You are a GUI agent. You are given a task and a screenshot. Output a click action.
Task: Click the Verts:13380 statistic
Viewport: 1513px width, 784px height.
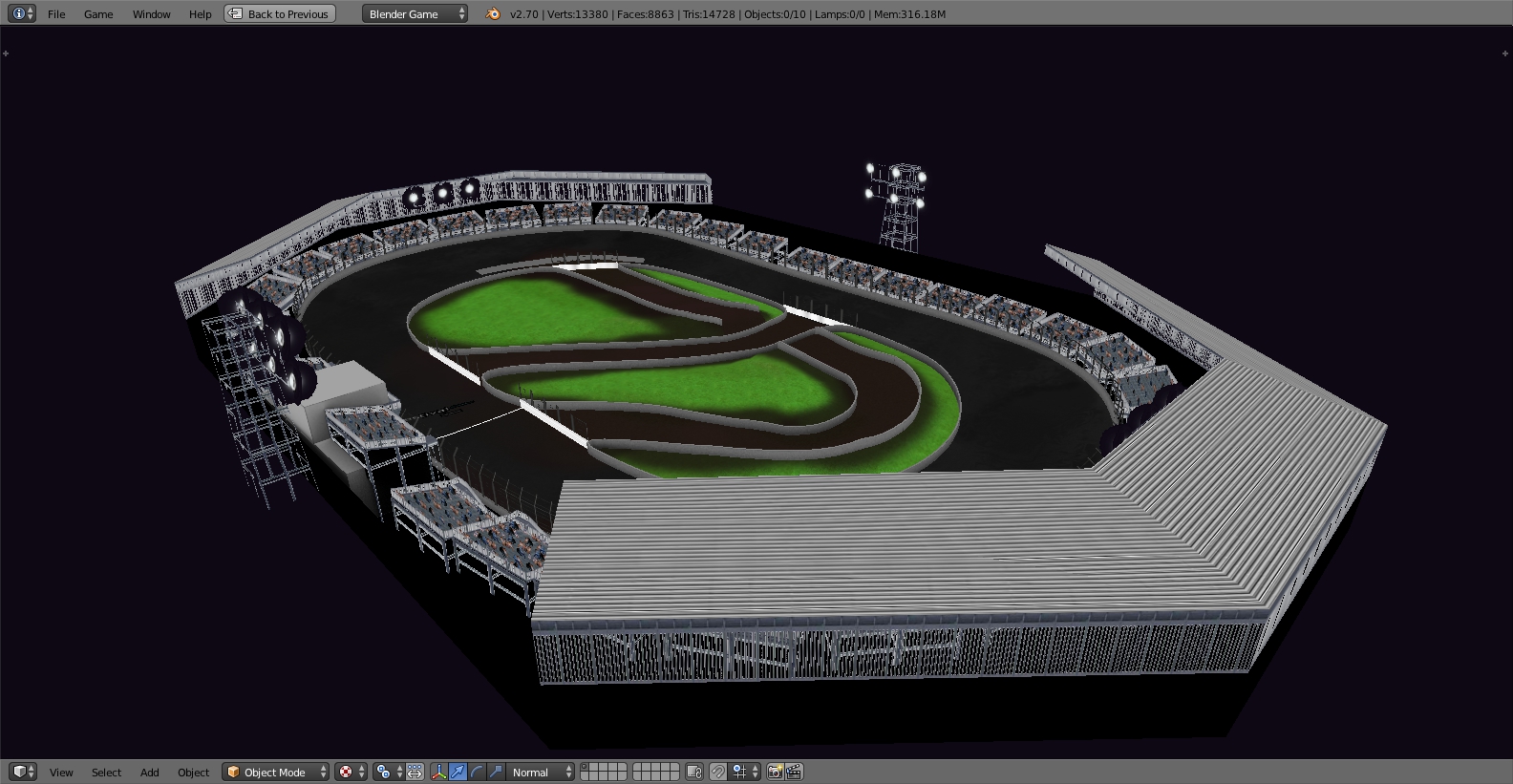click(x=578, y=14)
